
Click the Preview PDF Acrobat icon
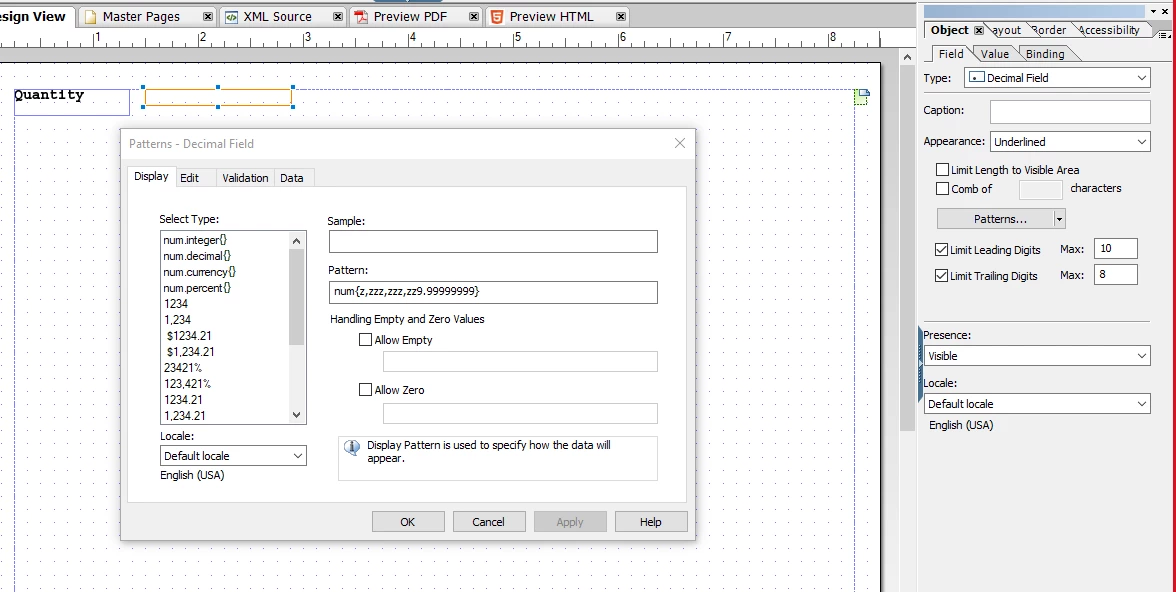362,17
